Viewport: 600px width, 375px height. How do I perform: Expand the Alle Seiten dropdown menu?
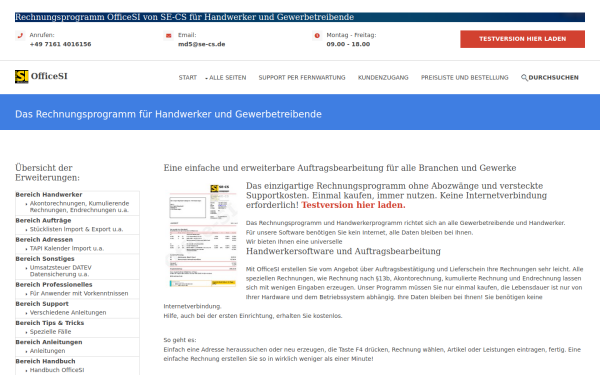(226, 78)
